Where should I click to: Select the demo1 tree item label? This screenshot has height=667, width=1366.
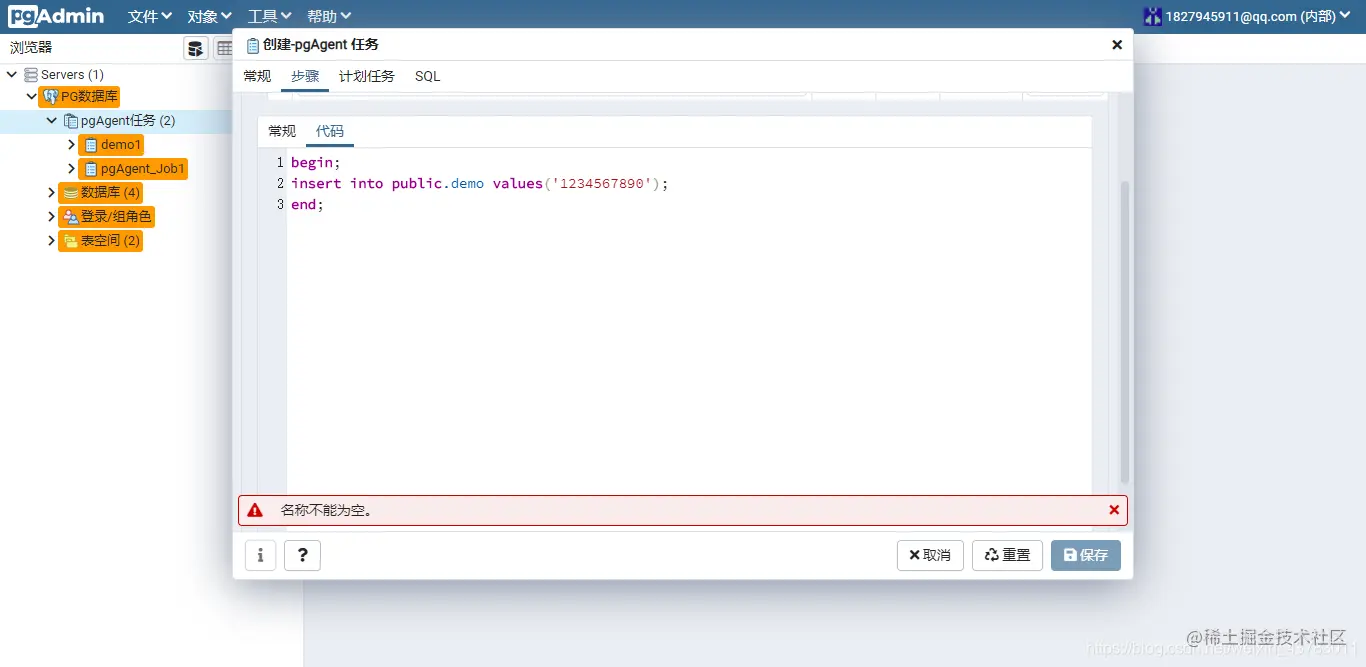coord(121,145)
